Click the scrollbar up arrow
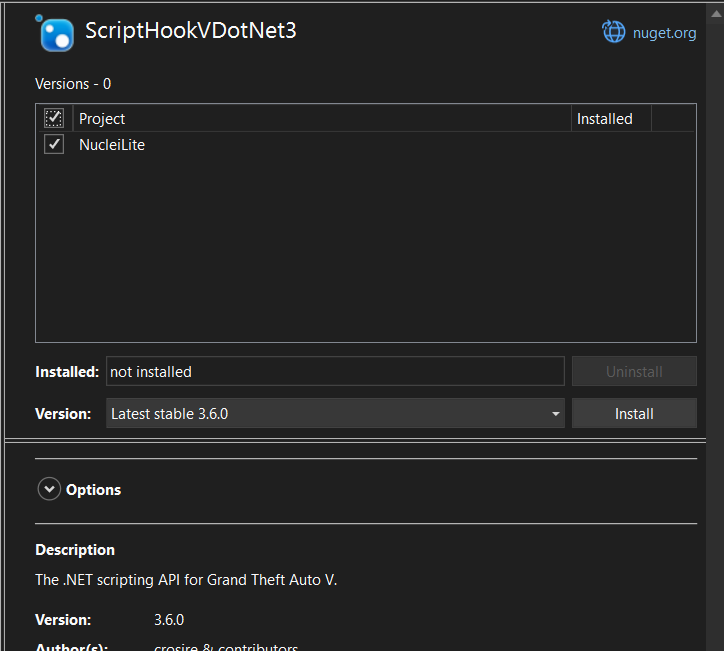The width and height of the screenshot is (724, 651). [716, 13]
